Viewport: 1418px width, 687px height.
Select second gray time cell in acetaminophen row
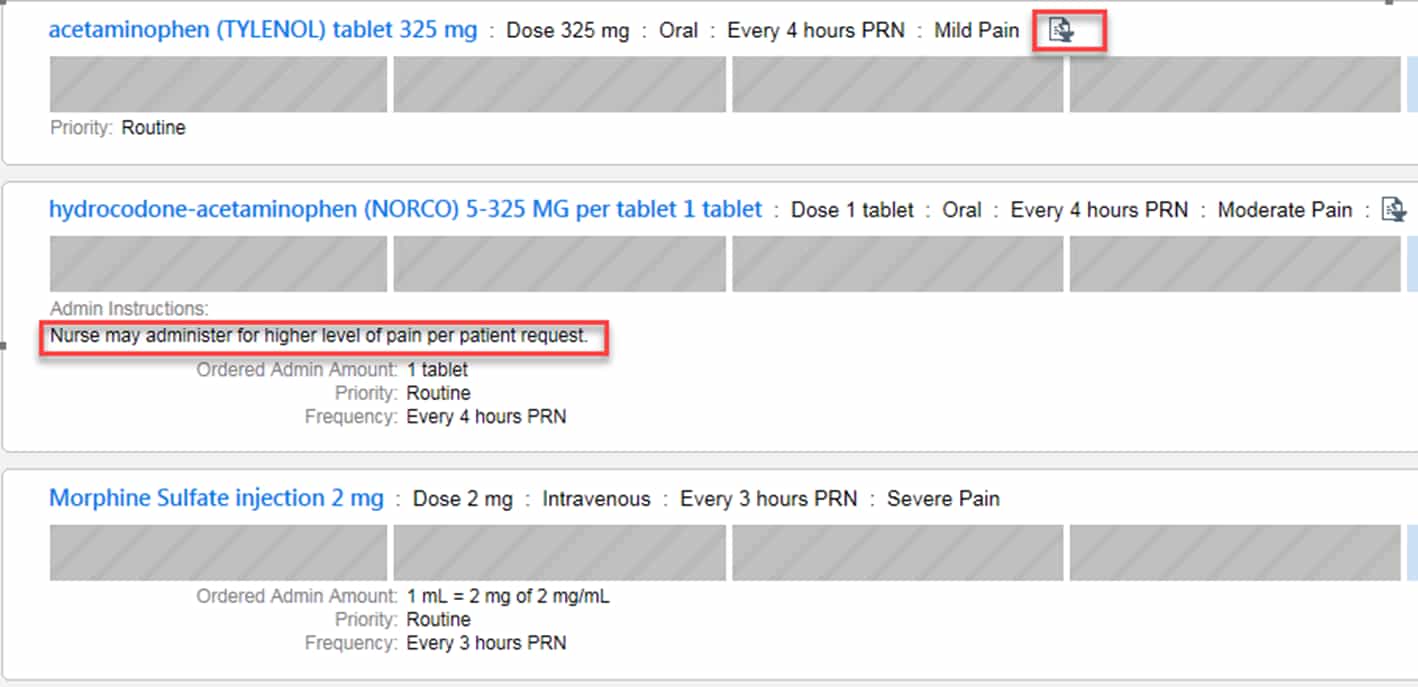(559, 84)
